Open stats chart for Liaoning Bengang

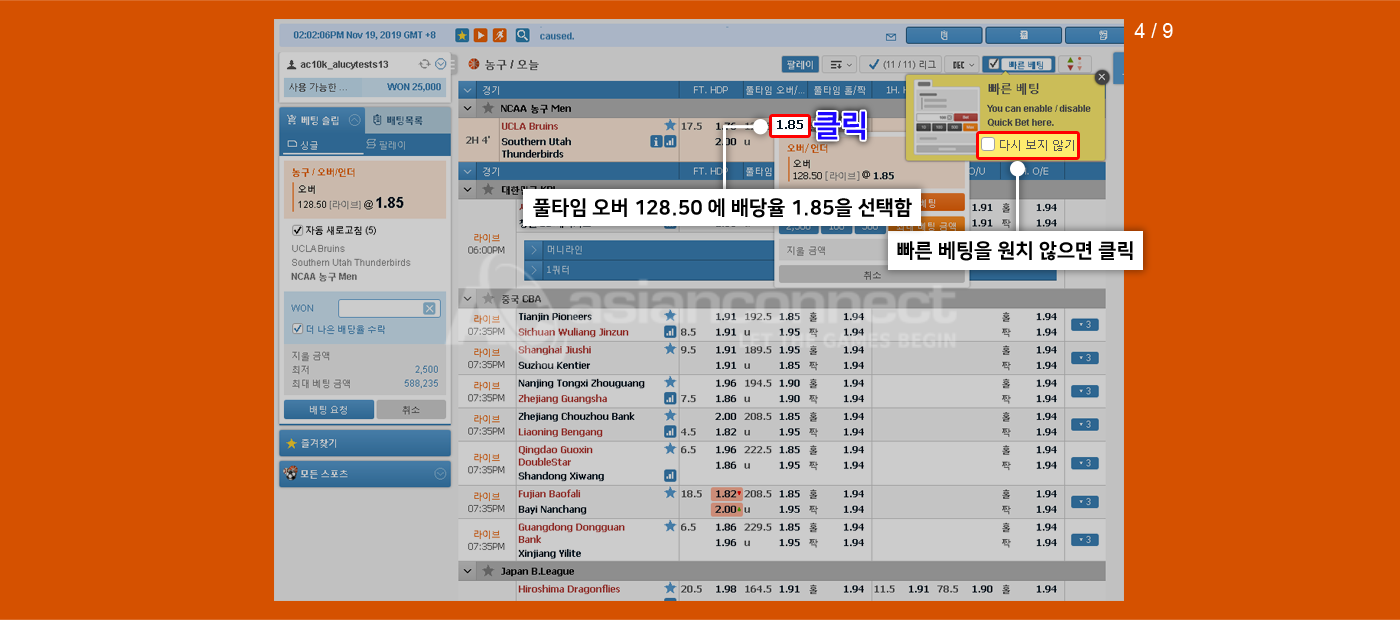670,432
